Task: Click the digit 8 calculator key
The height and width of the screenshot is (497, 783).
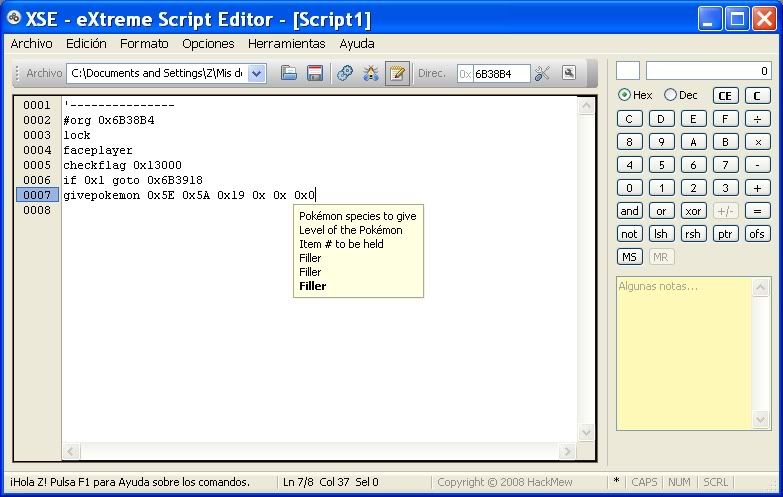Action: 629,142
